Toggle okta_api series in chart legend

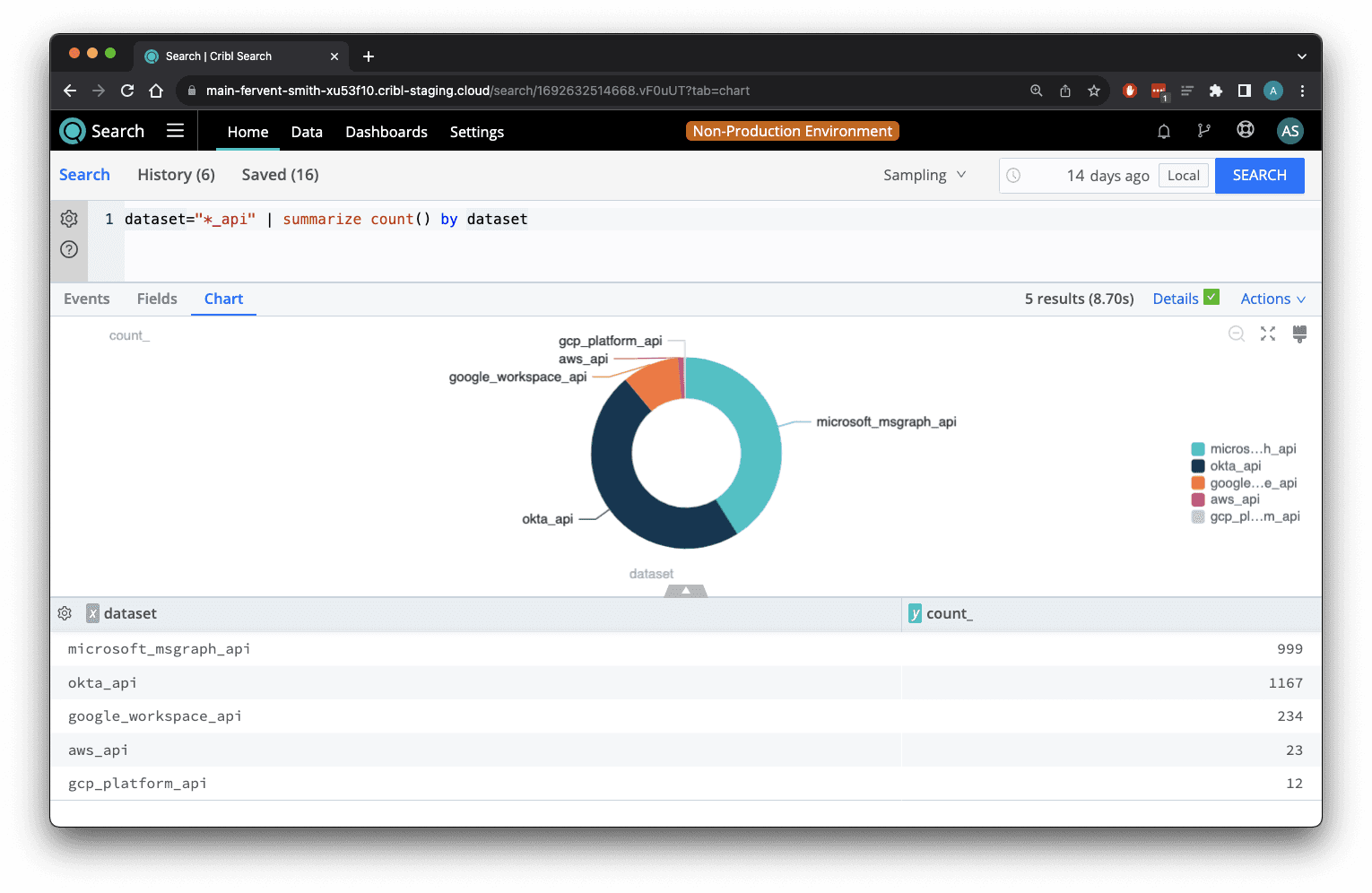coord(1235,466)
